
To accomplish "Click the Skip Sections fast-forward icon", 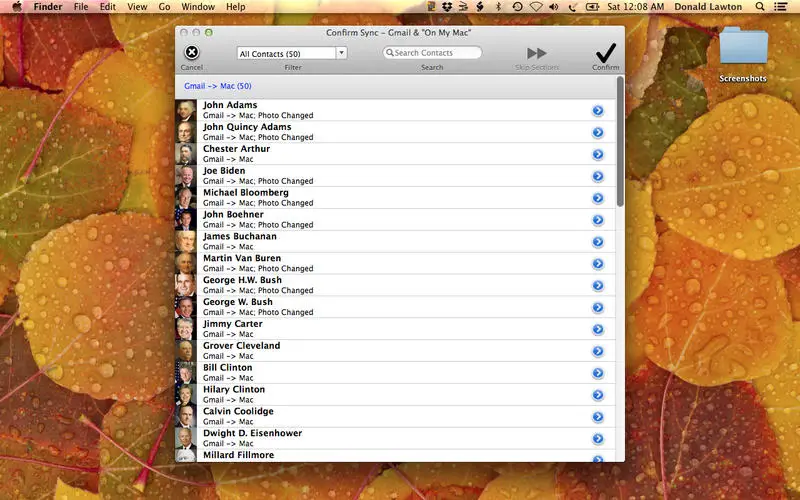I will click(x=537, y=53).
